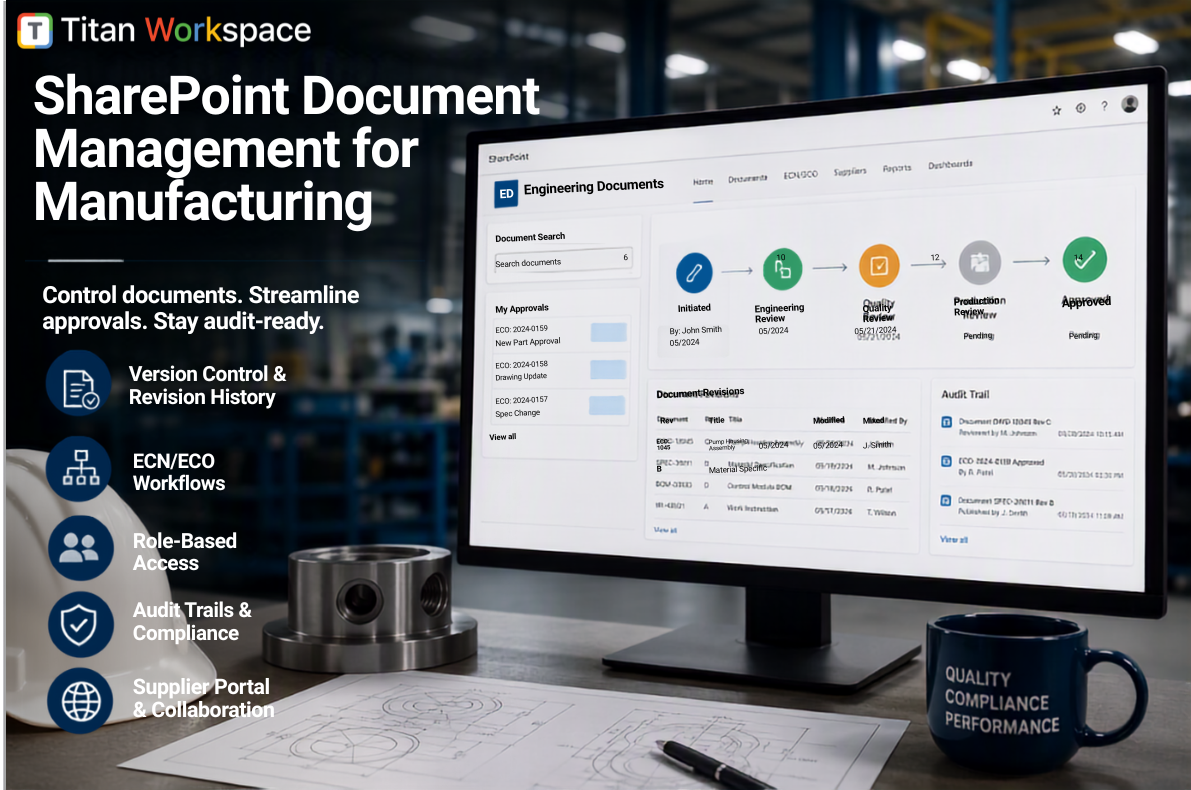Open the settings gear icon in header
Viewport: 1191px width, 790px height.
[1080, 108]
